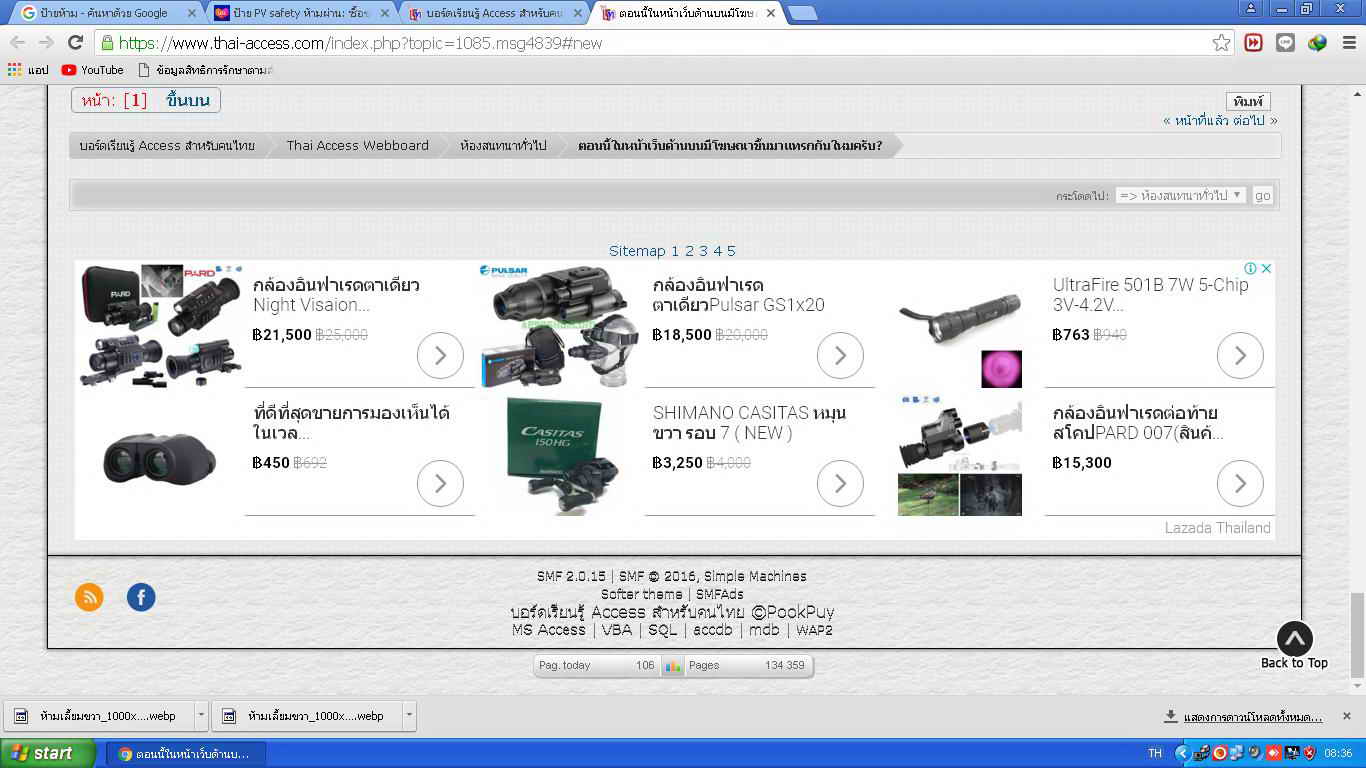This screenshot has width=1366, height=768.
Task: Open the forum jump dropdown
Action: click(x=1181, y=195)
